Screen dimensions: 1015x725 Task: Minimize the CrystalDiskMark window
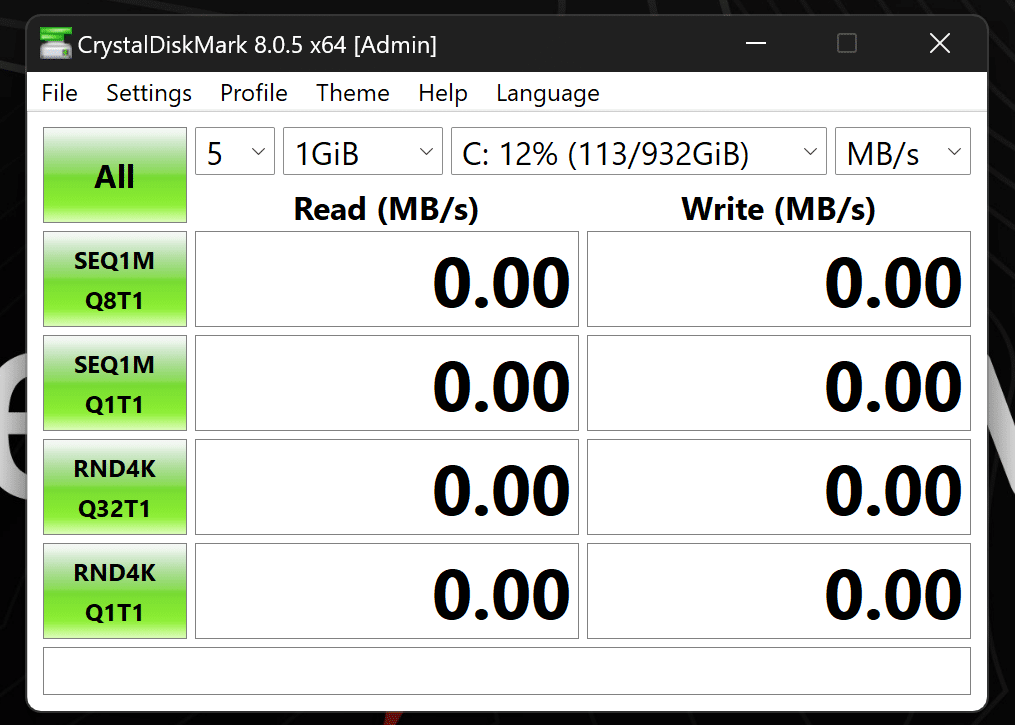(755, 43)
